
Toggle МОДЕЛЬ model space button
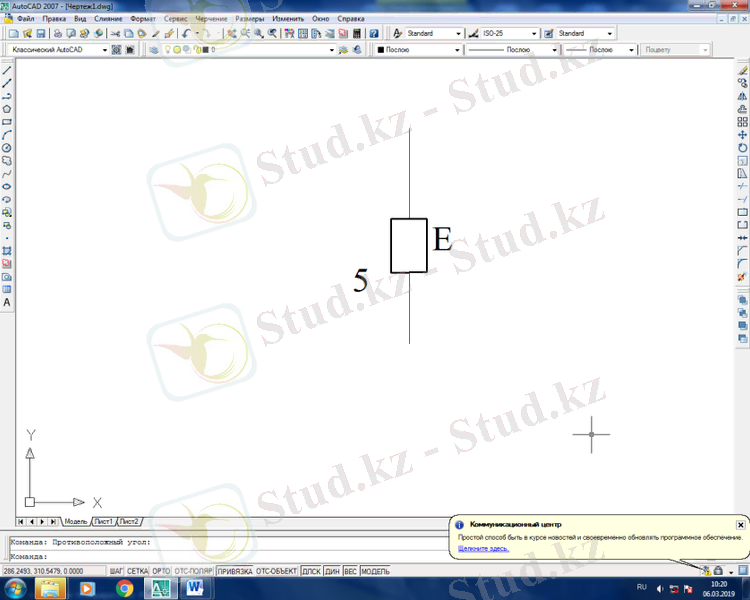coord(375,571)
